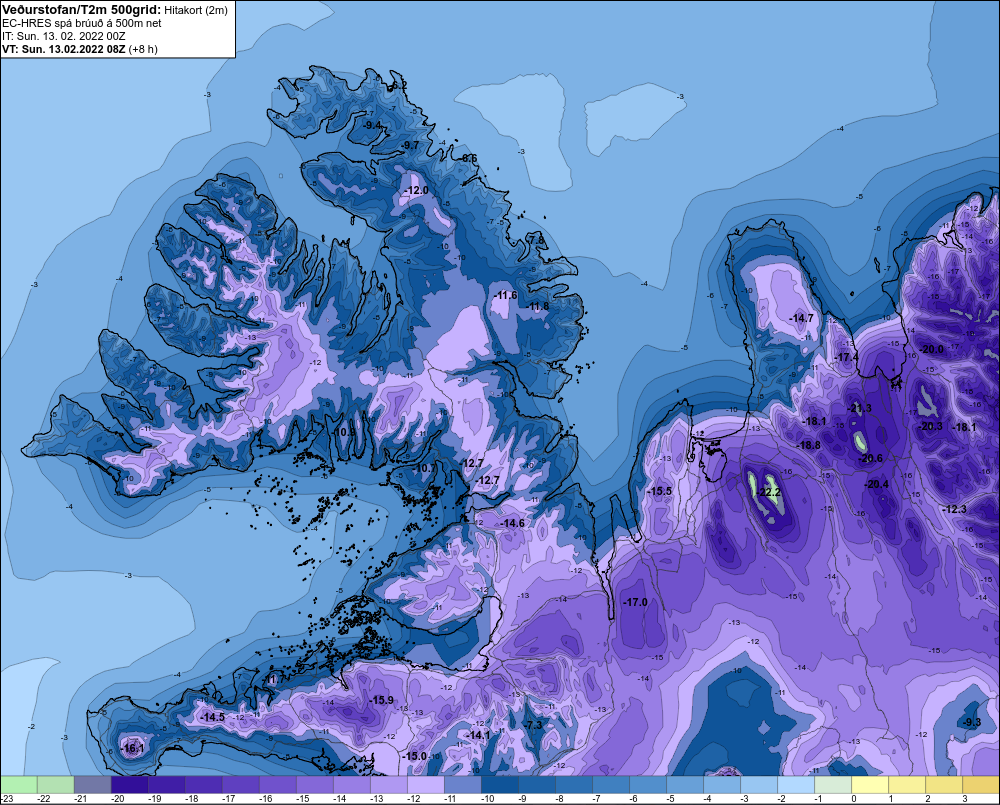Click the -9.4 temperature label
The height and width of the screenshot is (805, 1000).
[x=372, y=124]
